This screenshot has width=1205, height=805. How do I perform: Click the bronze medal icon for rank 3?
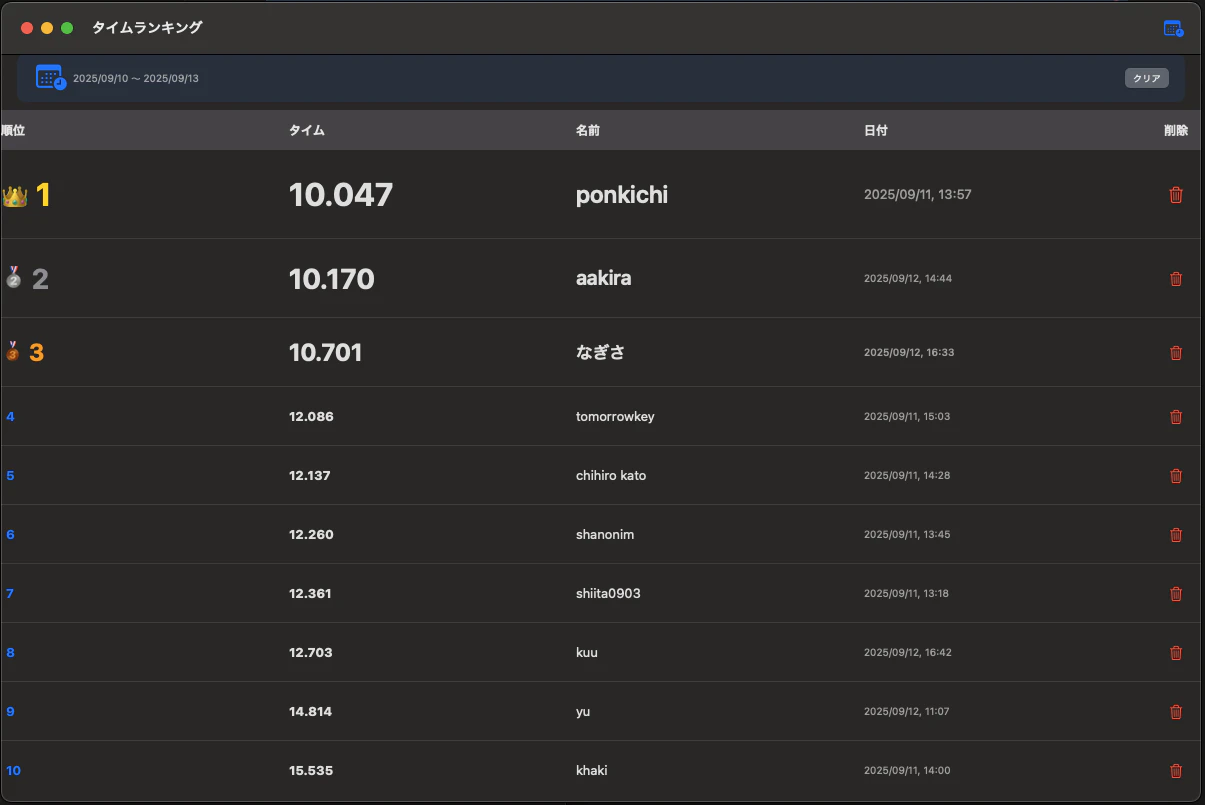[13, 351]
